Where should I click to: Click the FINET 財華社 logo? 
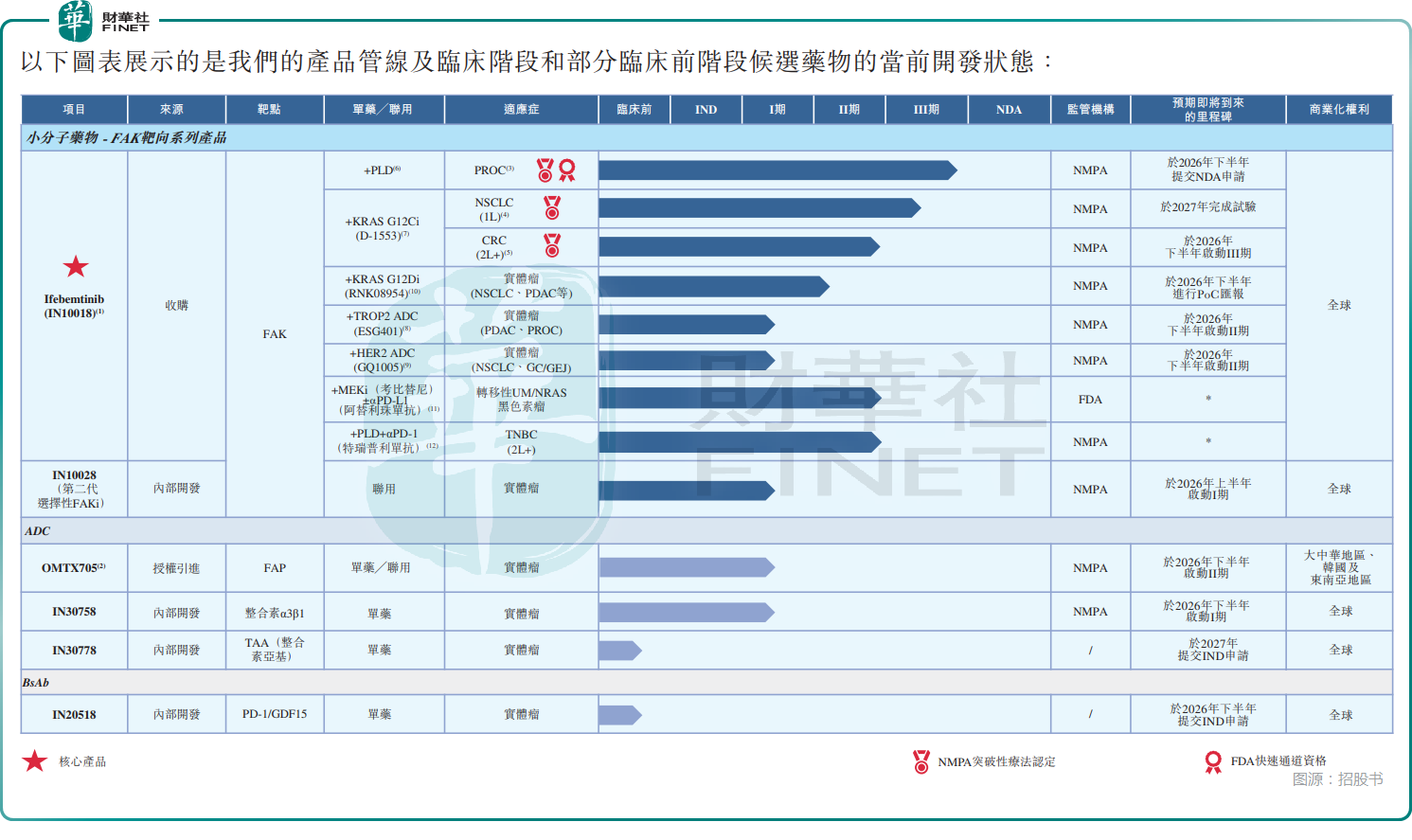102,21
